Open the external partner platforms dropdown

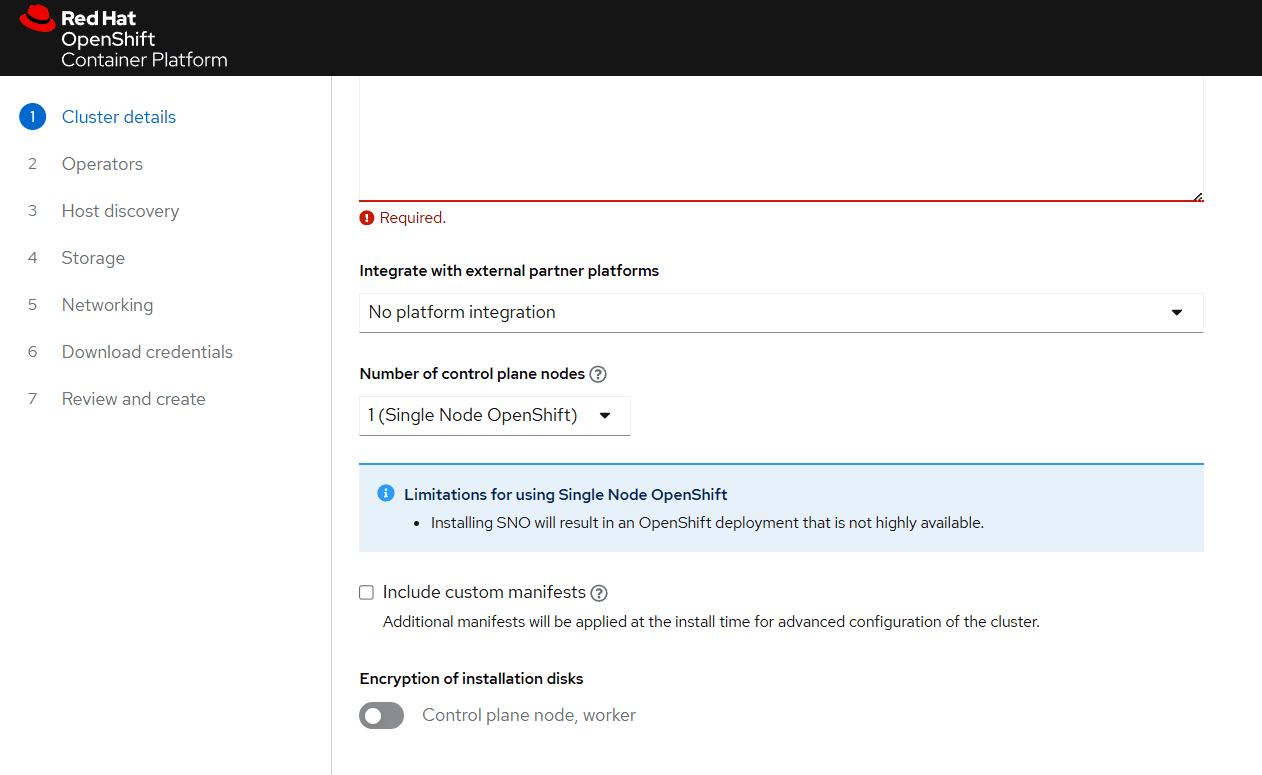click(780, 312)
